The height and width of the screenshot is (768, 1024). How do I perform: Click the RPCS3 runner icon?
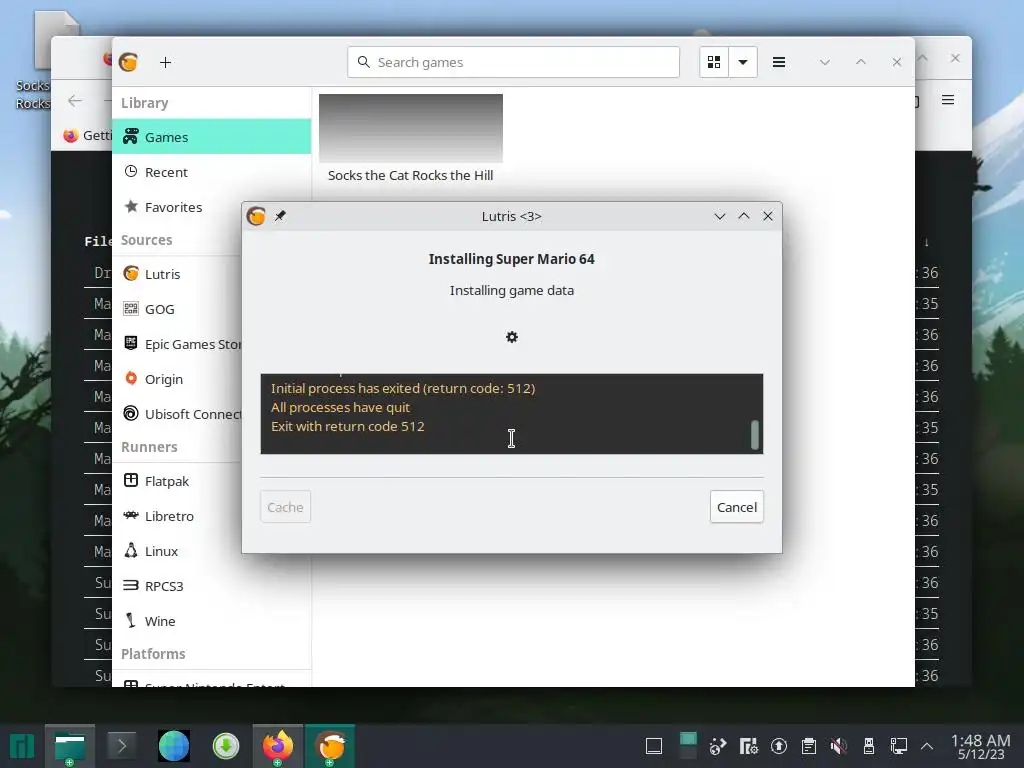pyautogui.click(x=131, y=585)
